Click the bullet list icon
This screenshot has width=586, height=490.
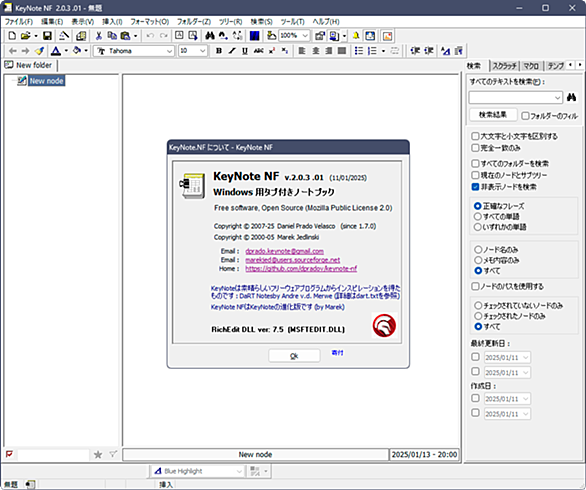click(358, 51)
